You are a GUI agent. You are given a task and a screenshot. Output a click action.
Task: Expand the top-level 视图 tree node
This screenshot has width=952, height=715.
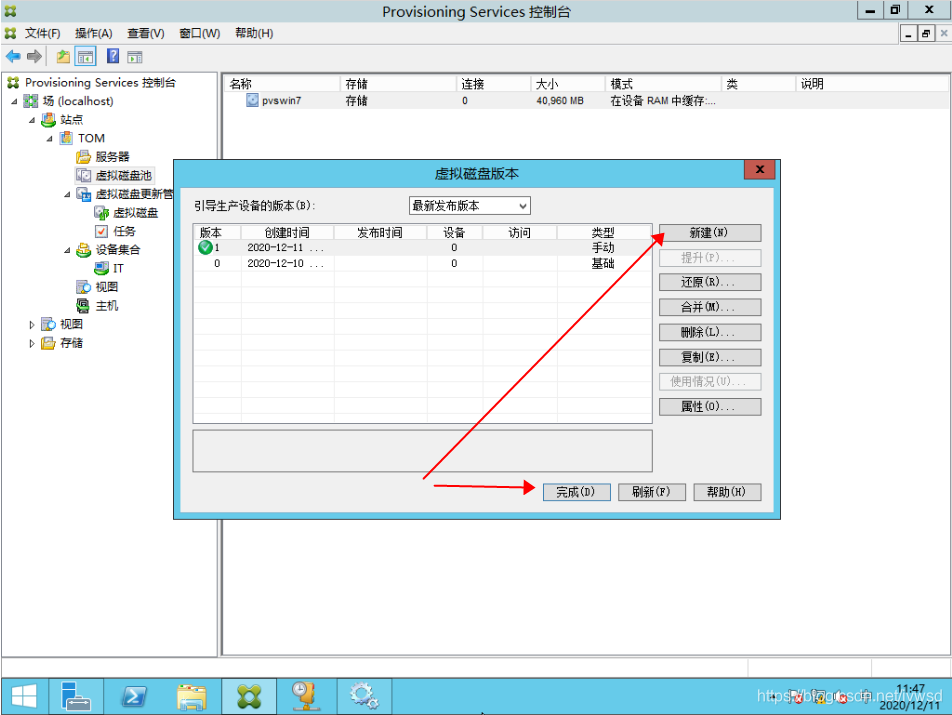32,325
